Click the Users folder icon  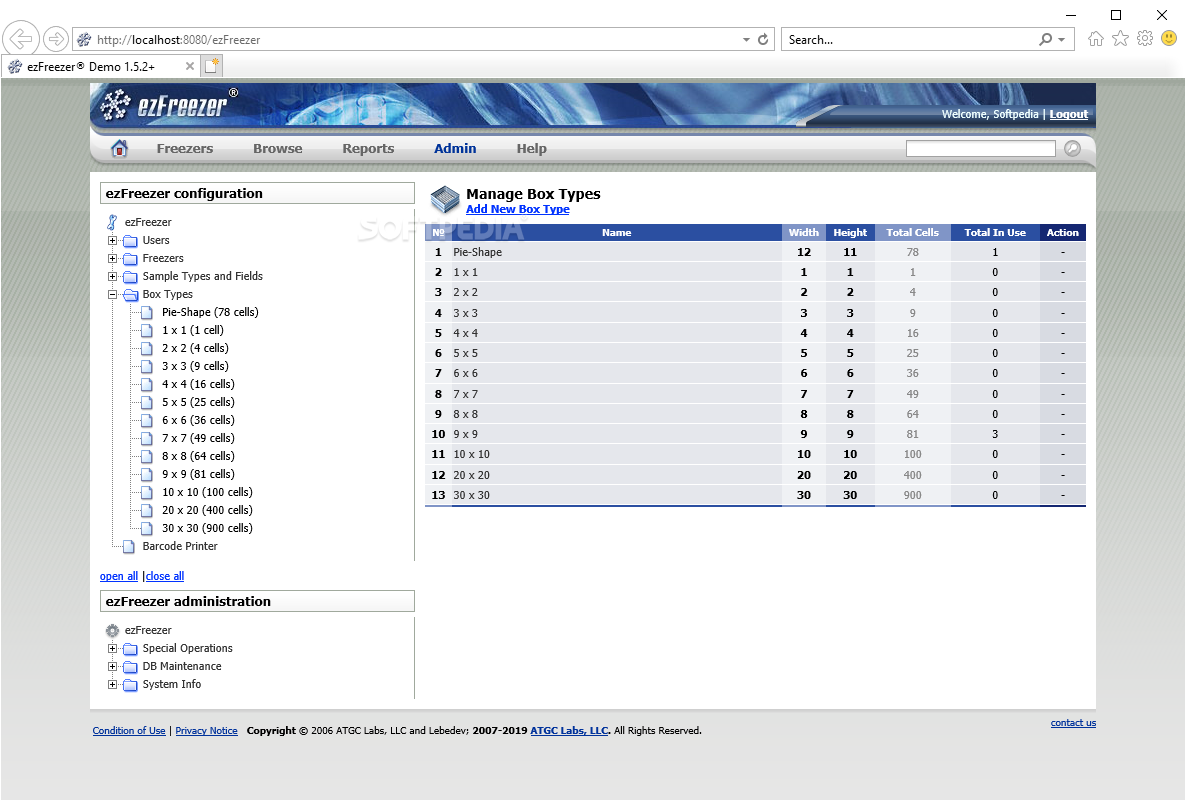(130, 241)
